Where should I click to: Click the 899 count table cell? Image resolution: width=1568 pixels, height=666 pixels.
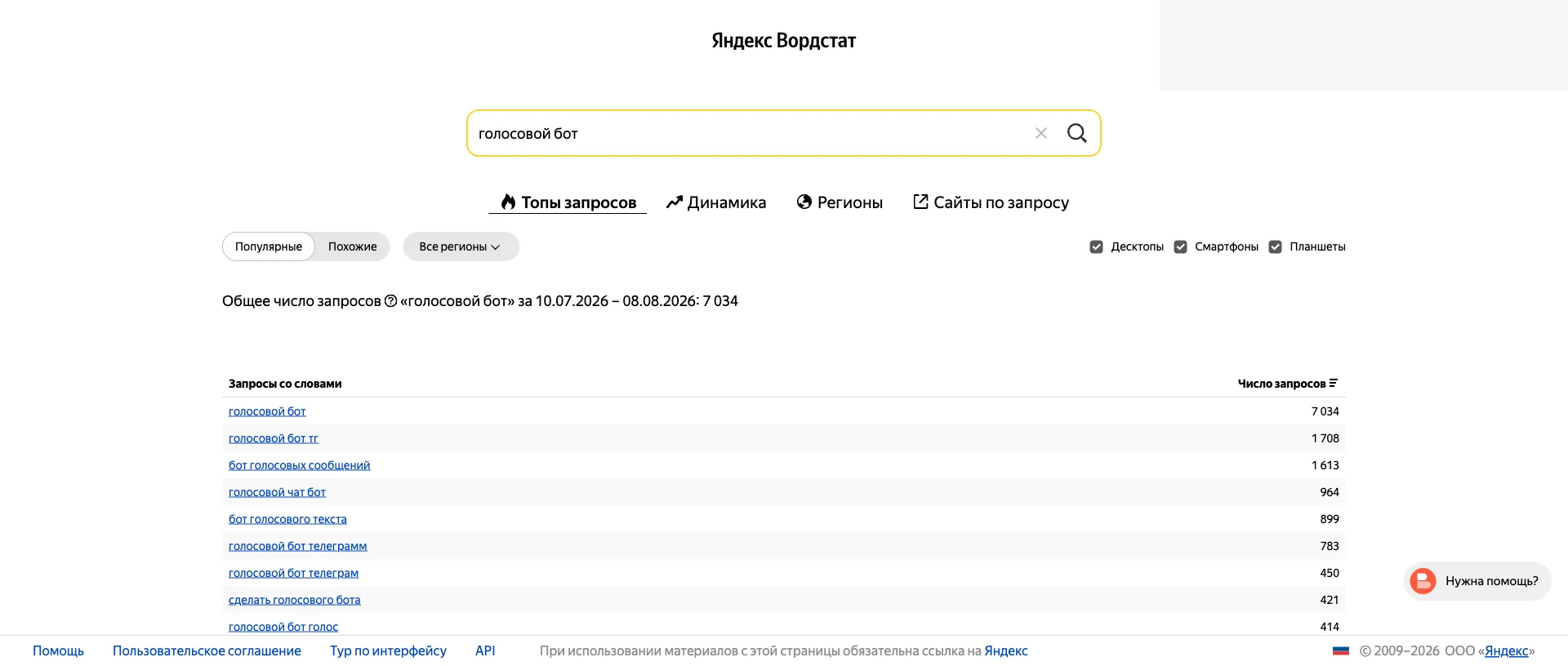click(1330, 519)
